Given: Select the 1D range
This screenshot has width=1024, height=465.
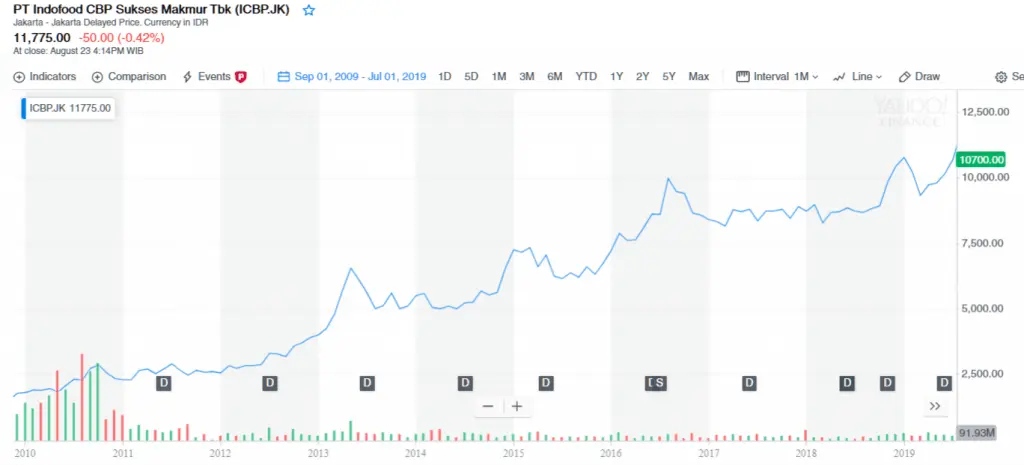Looking at the screenshot, I should point(445,76).
